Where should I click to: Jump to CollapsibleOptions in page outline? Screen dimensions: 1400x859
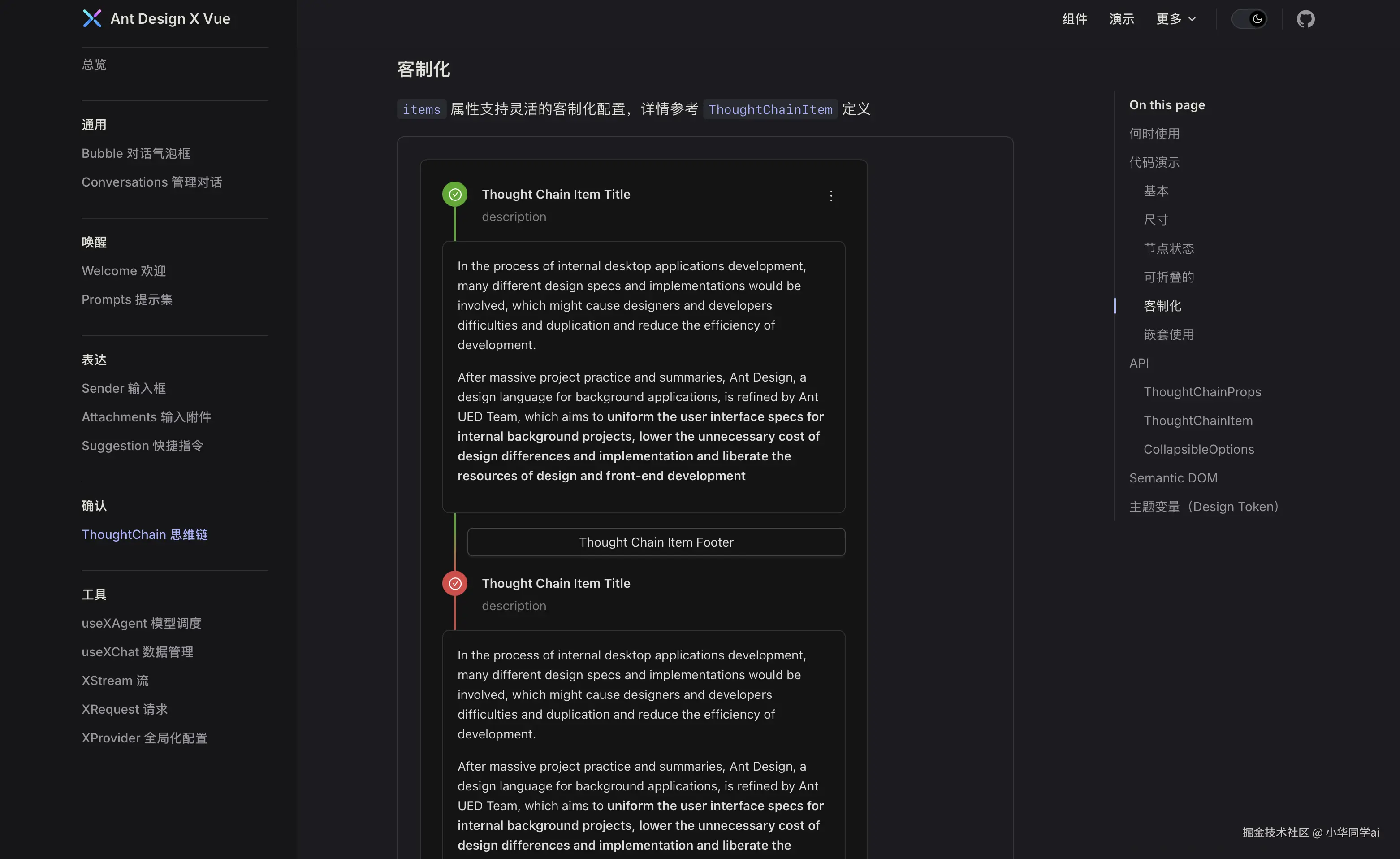pyautogui.click(x=1198, y=449)
